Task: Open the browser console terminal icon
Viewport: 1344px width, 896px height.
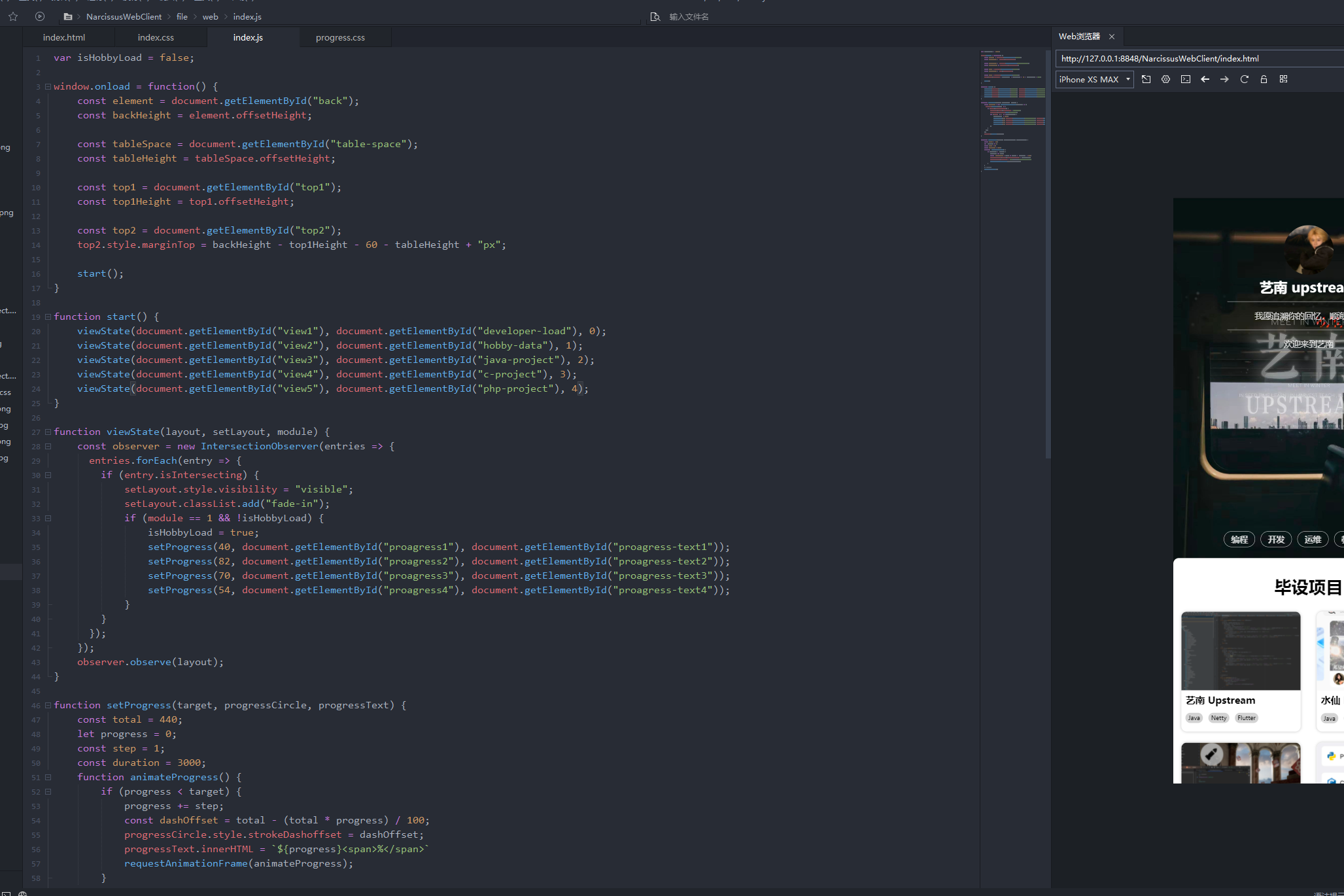Action: (1185, 79)
